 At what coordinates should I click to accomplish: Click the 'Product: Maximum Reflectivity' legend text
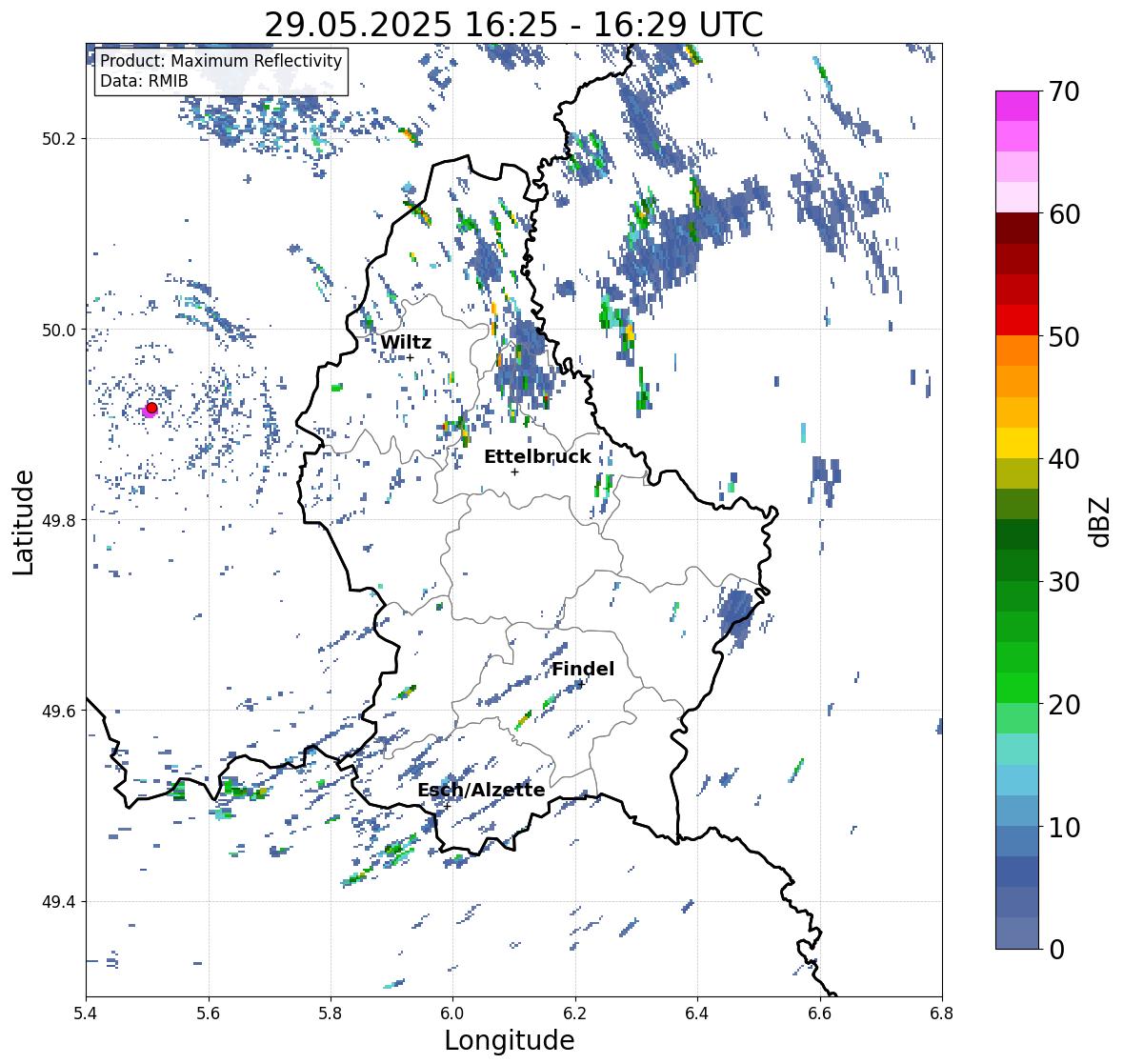click(221, 61)
